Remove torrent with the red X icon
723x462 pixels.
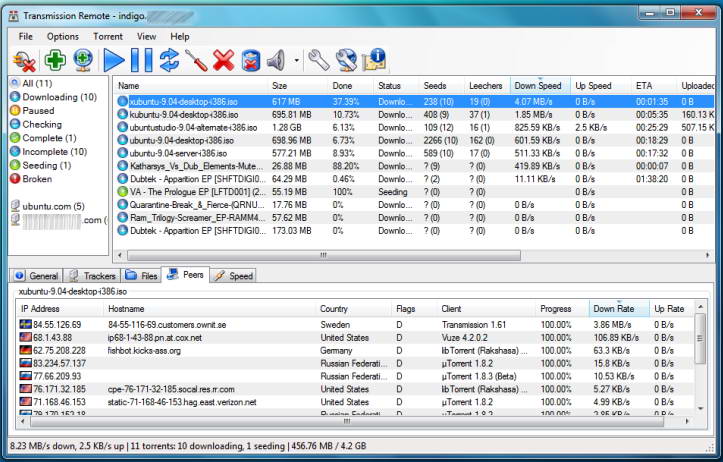[x=224, y=60]
